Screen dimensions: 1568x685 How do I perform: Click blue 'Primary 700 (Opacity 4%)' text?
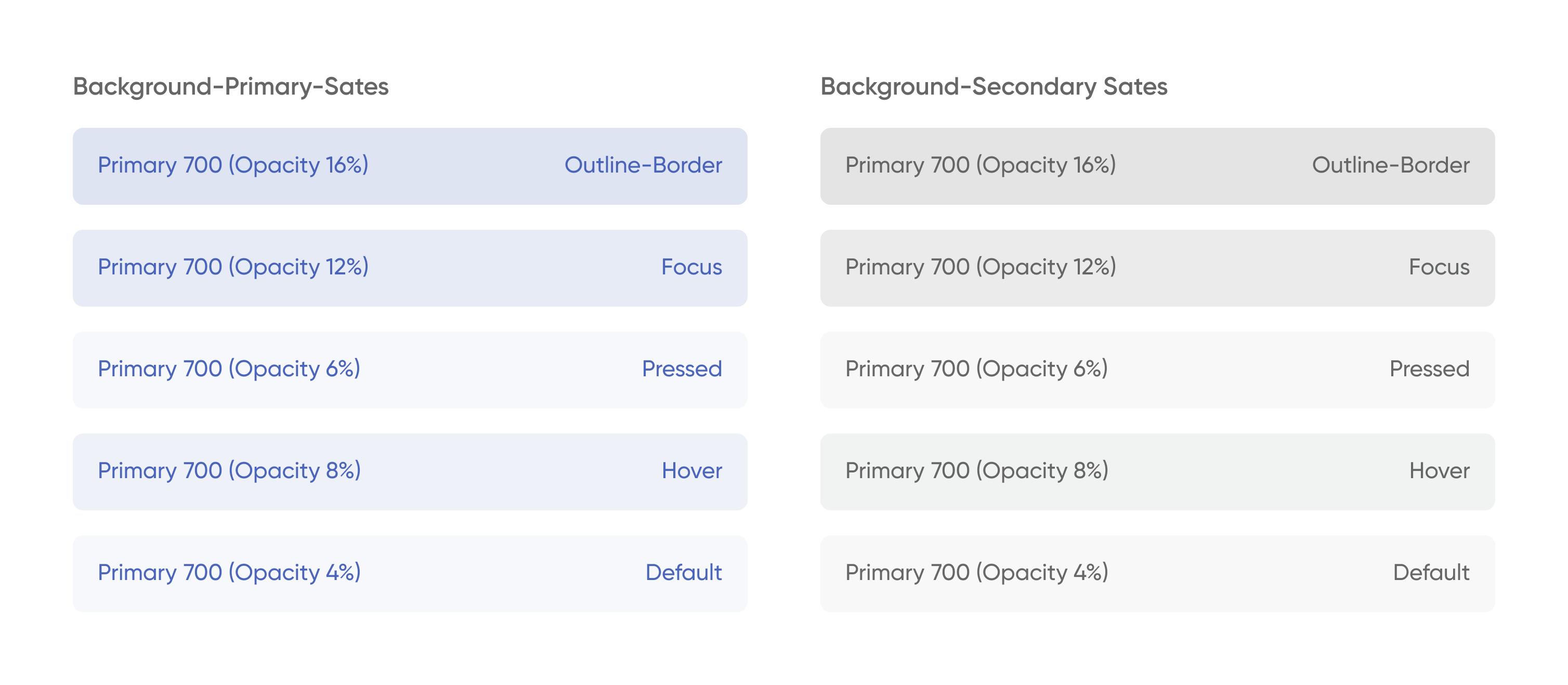click(229, 573)
